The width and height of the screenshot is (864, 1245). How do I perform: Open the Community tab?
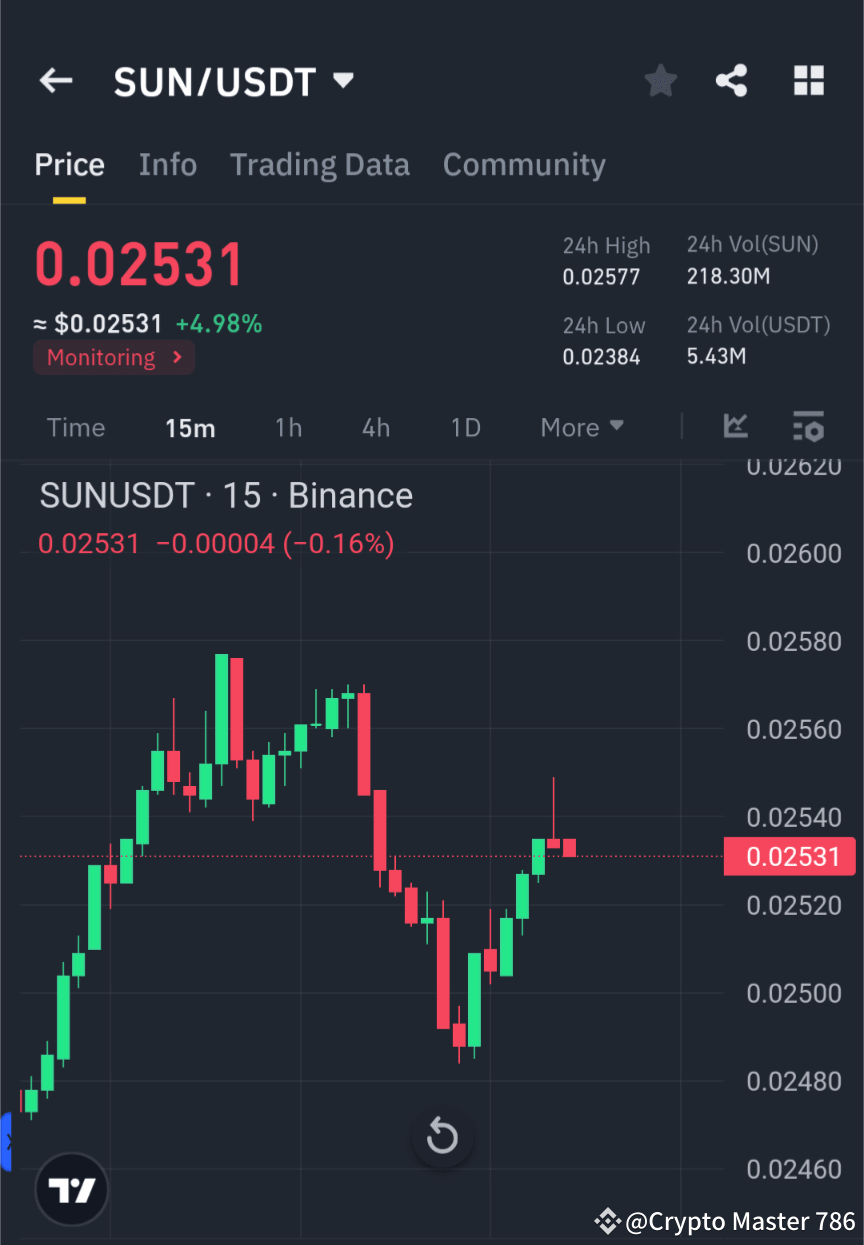pos(524,164)
